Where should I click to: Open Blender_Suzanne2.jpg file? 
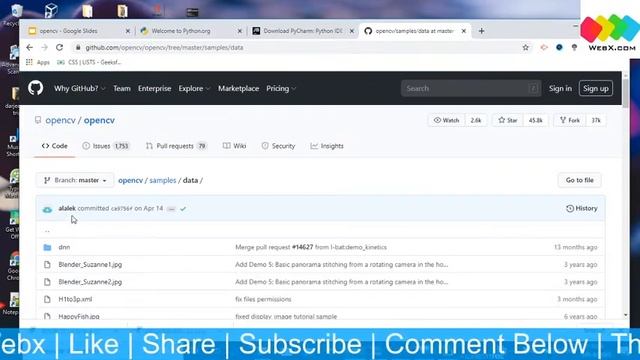click(90, 282)
